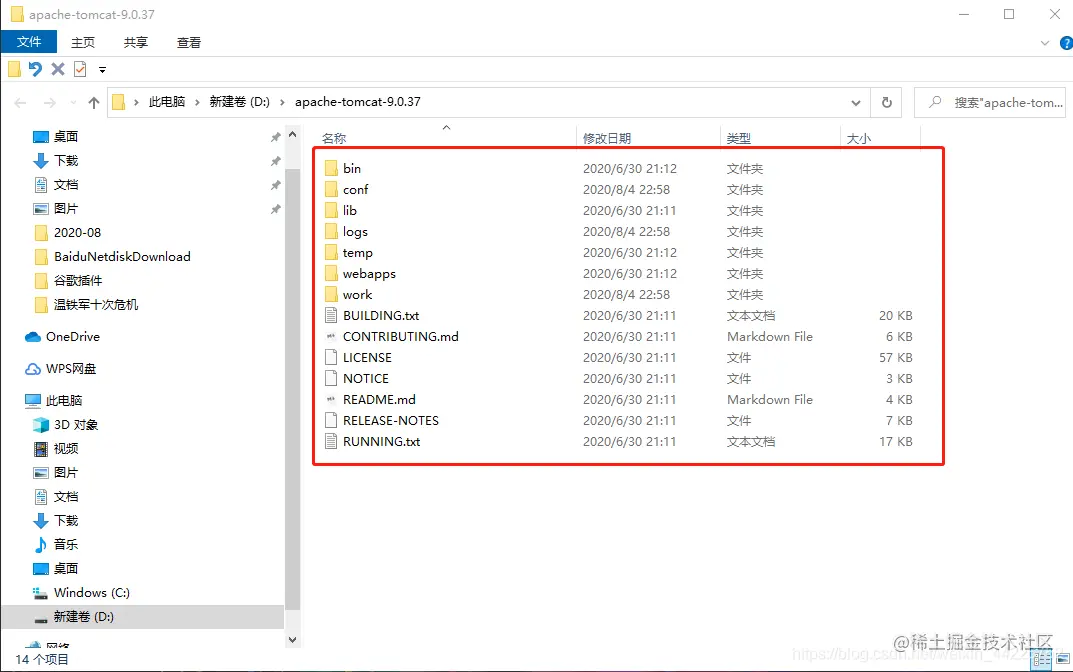Select the webapps folder
The height and width of the screenshot is (672, 1073).
point(369,274)
